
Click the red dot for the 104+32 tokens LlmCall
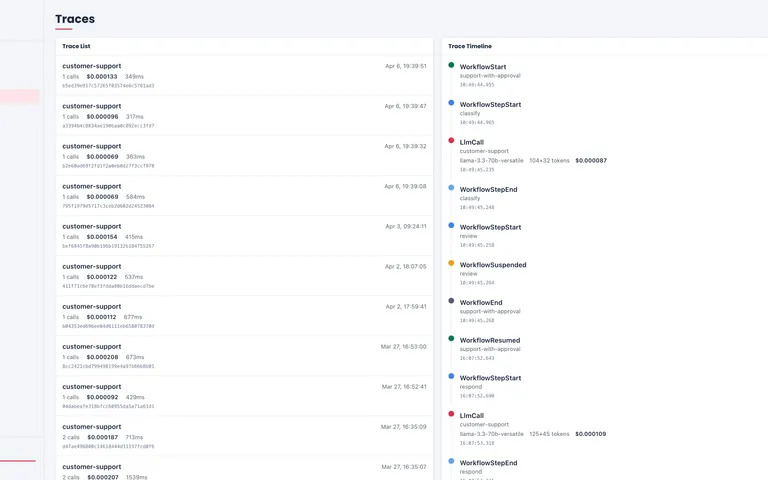(x=451, y=141)
